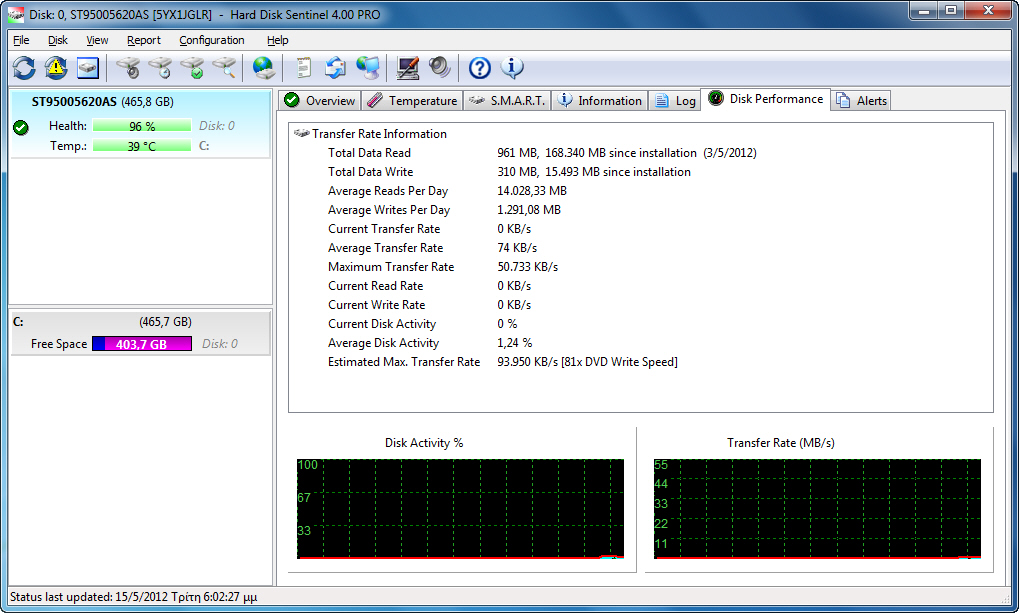This screenshot has height=613, width=1019.
Task: Click the notepad report toolbar icon
Action: [303, 68]
